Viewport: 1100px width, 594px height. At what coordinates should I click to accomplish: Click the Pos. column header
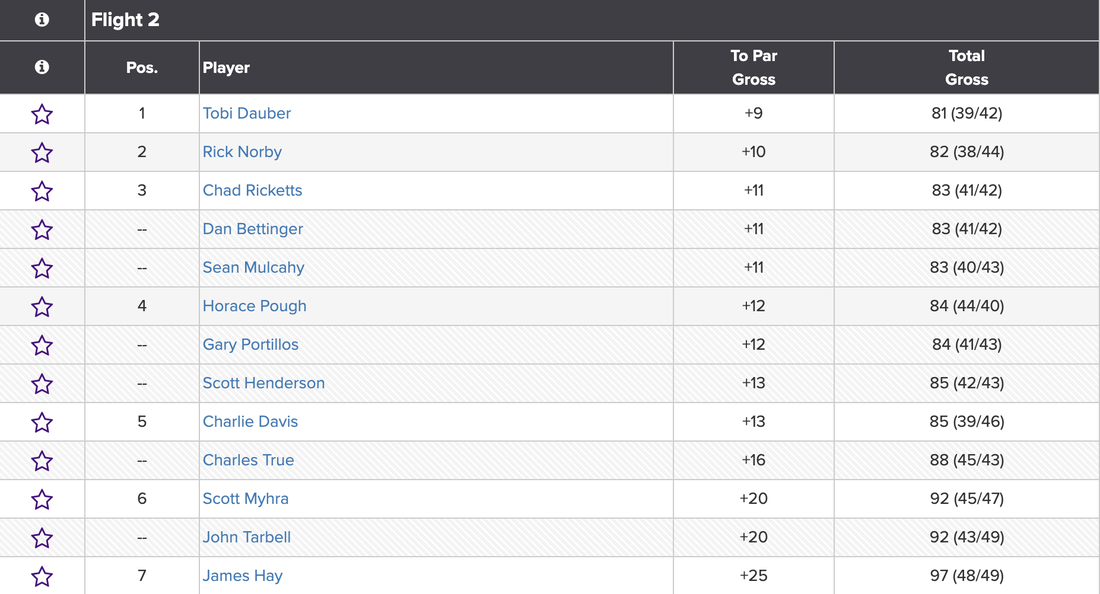click(x=142, y=68)
